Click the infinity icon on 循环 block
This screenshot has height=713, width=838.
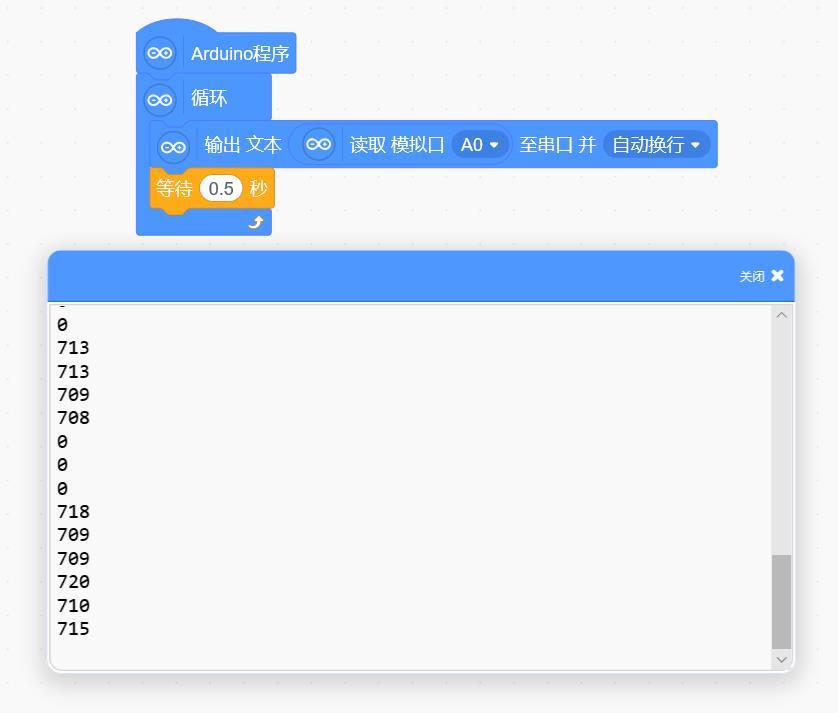159,99
